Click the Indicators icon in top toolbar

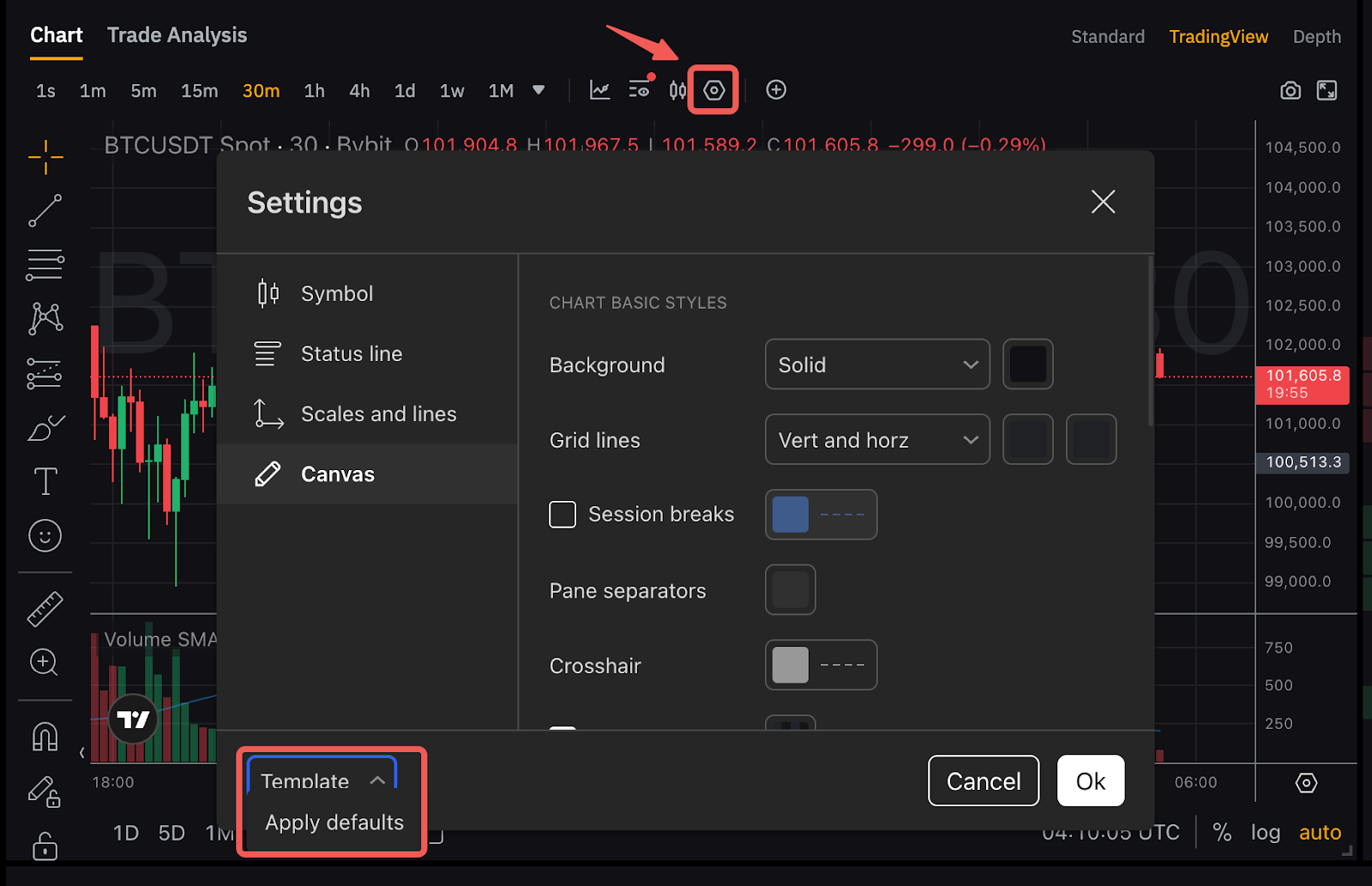(599, 90)
